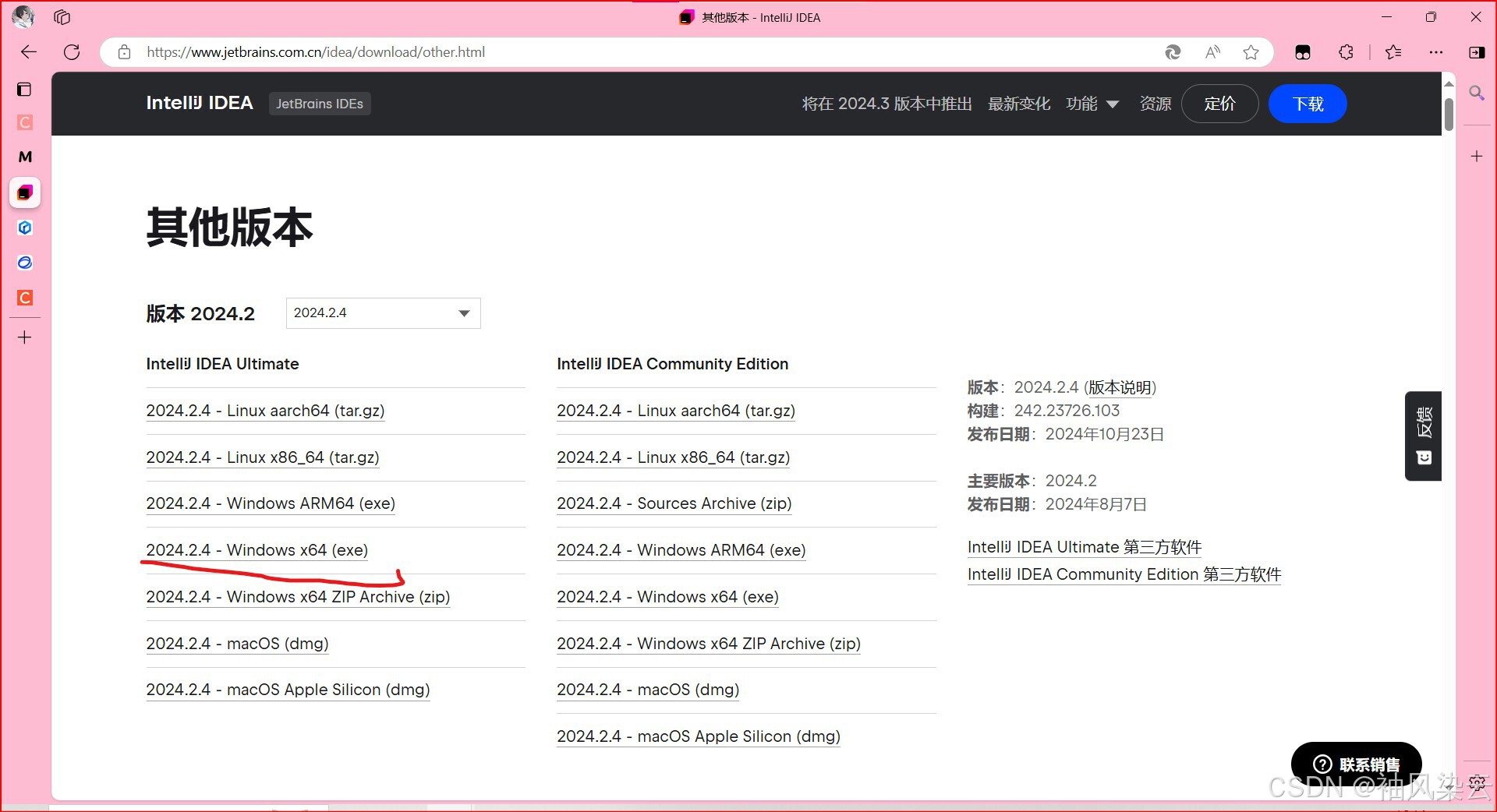Click the page vertical scrollbar thumb
The image size is (1497, 812).
click(x=1449, y=115)
